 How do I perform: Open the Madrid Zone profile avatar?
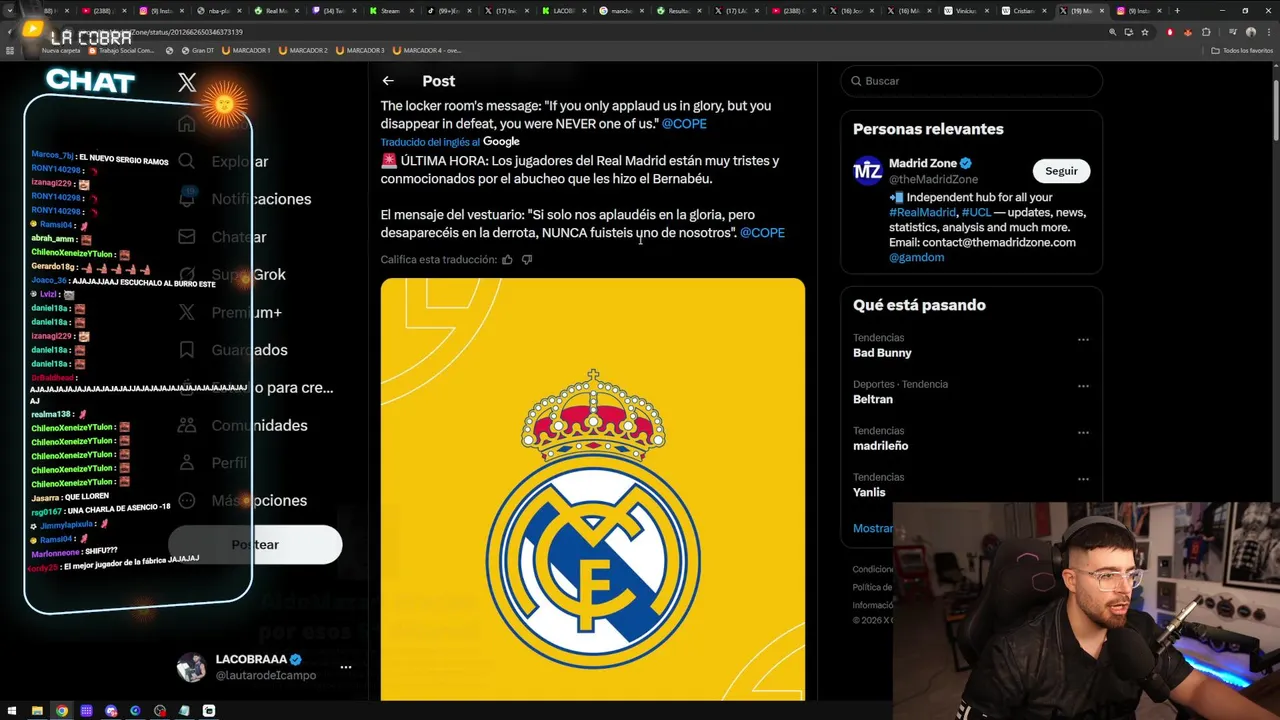pos(867,170)
